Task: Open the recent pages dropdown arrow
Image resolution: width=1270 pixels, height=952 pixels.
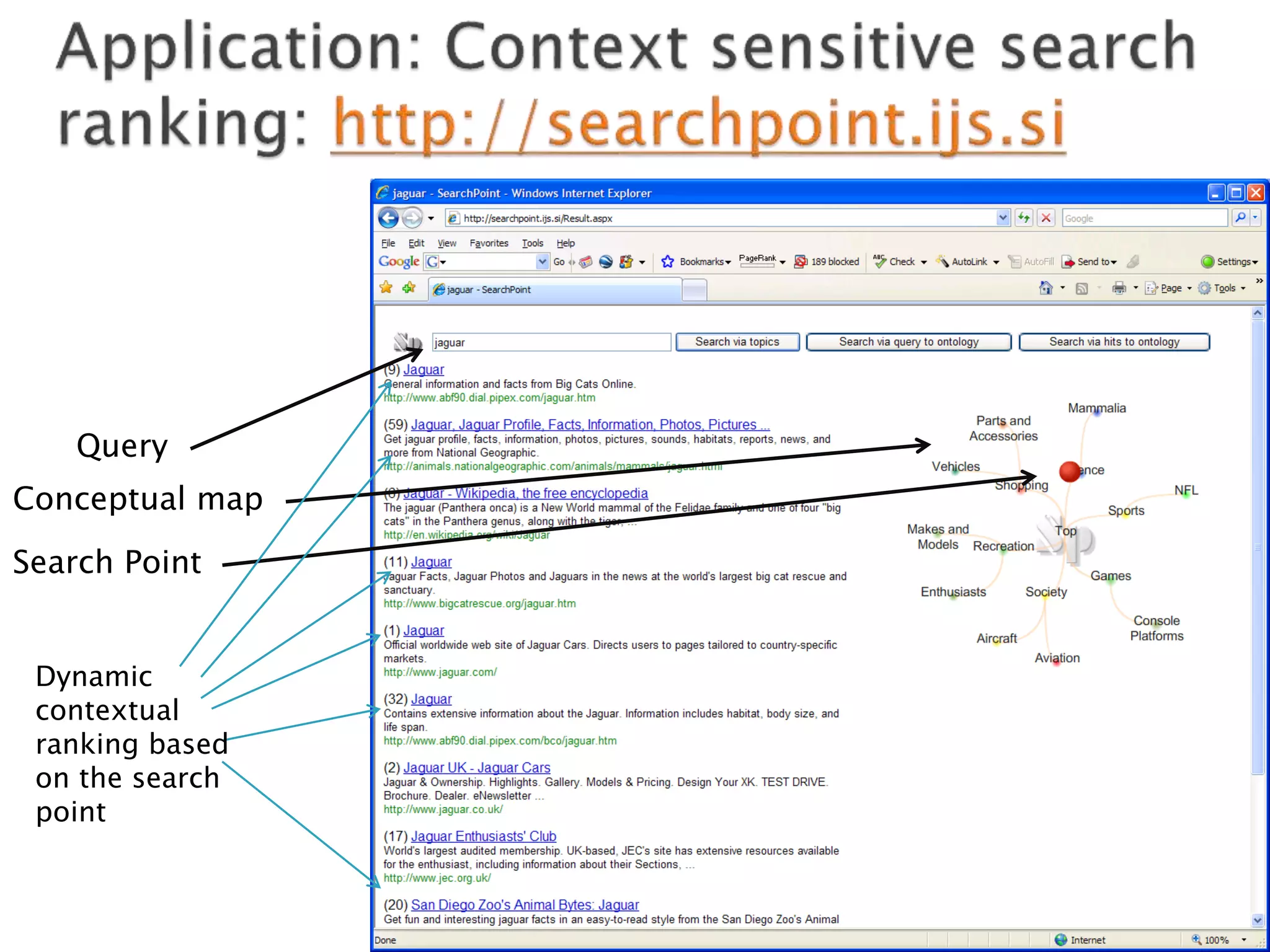Action: click(x=431, y=218)
